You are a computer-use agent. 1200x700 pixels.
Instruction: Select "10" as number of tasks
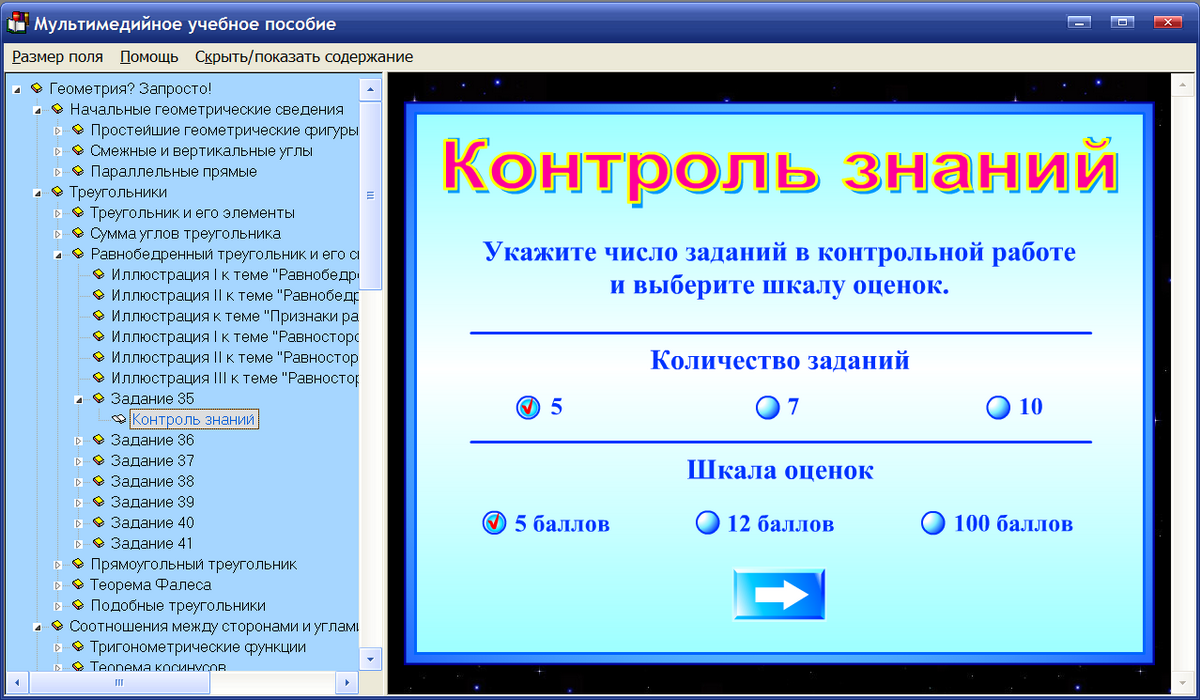[x=998, y=406]
